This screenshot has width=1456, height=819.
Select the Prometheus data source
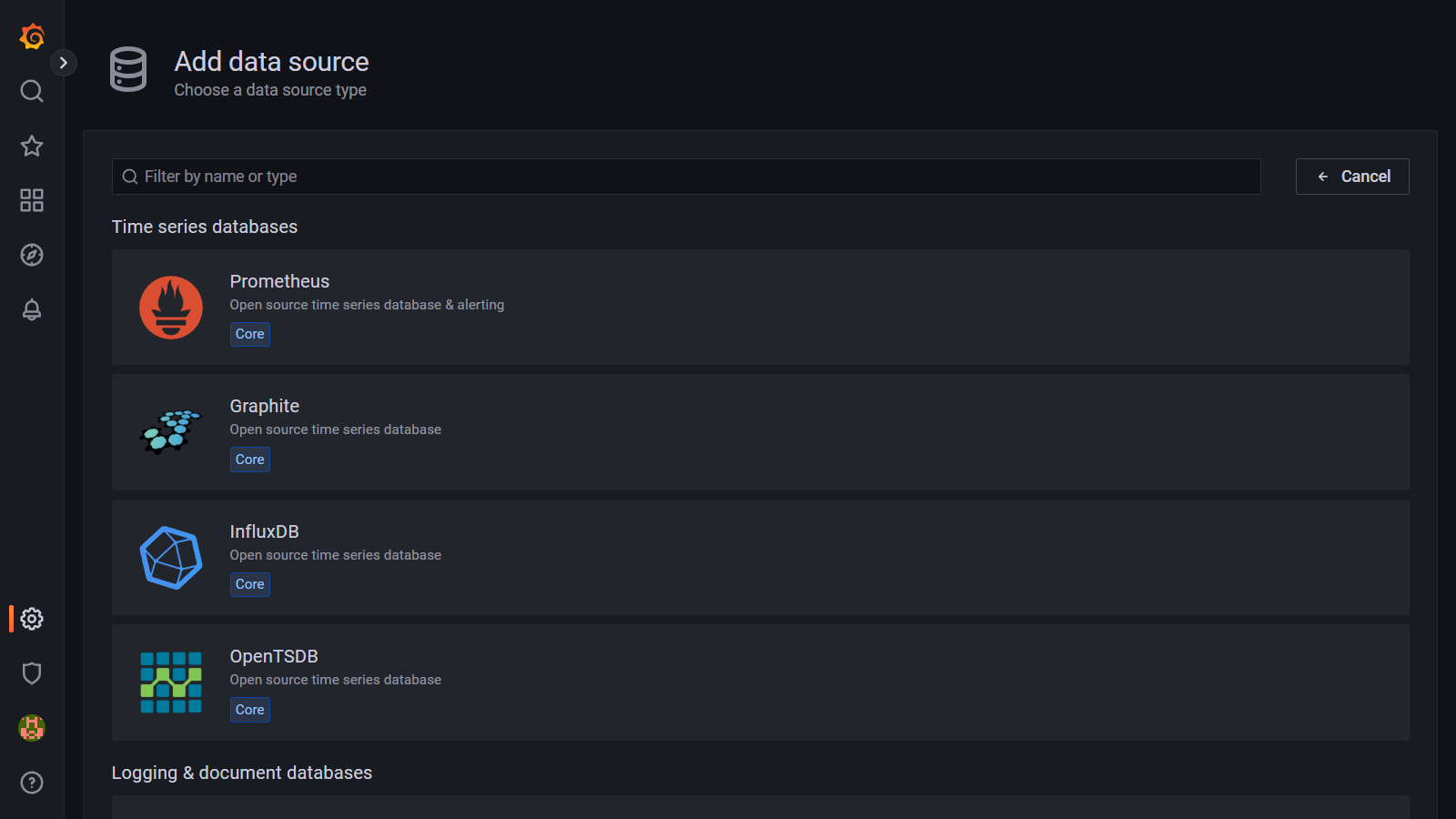[x=760, y=308]
